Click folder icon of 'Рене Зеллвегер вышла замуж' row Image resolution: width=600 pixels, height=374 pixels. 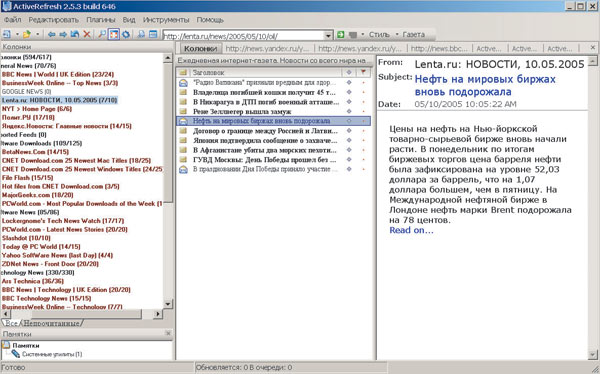pyautogui.click(x=183, y=111)
